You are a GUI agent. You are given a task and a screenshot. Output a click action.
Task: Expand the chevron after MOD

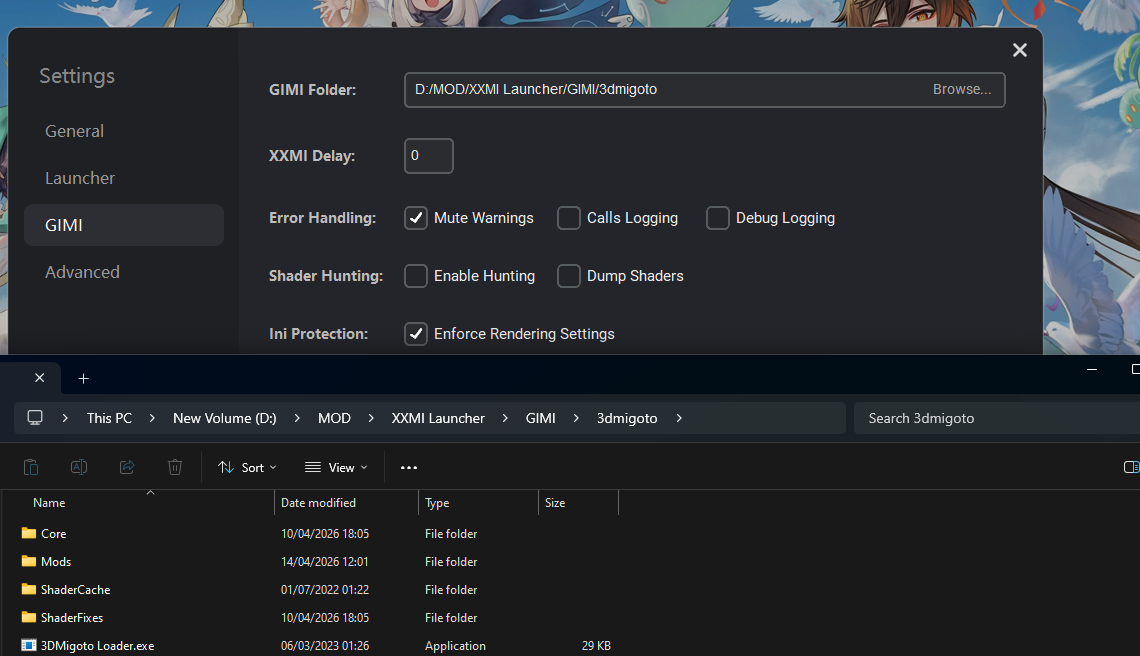coord(371,418)
